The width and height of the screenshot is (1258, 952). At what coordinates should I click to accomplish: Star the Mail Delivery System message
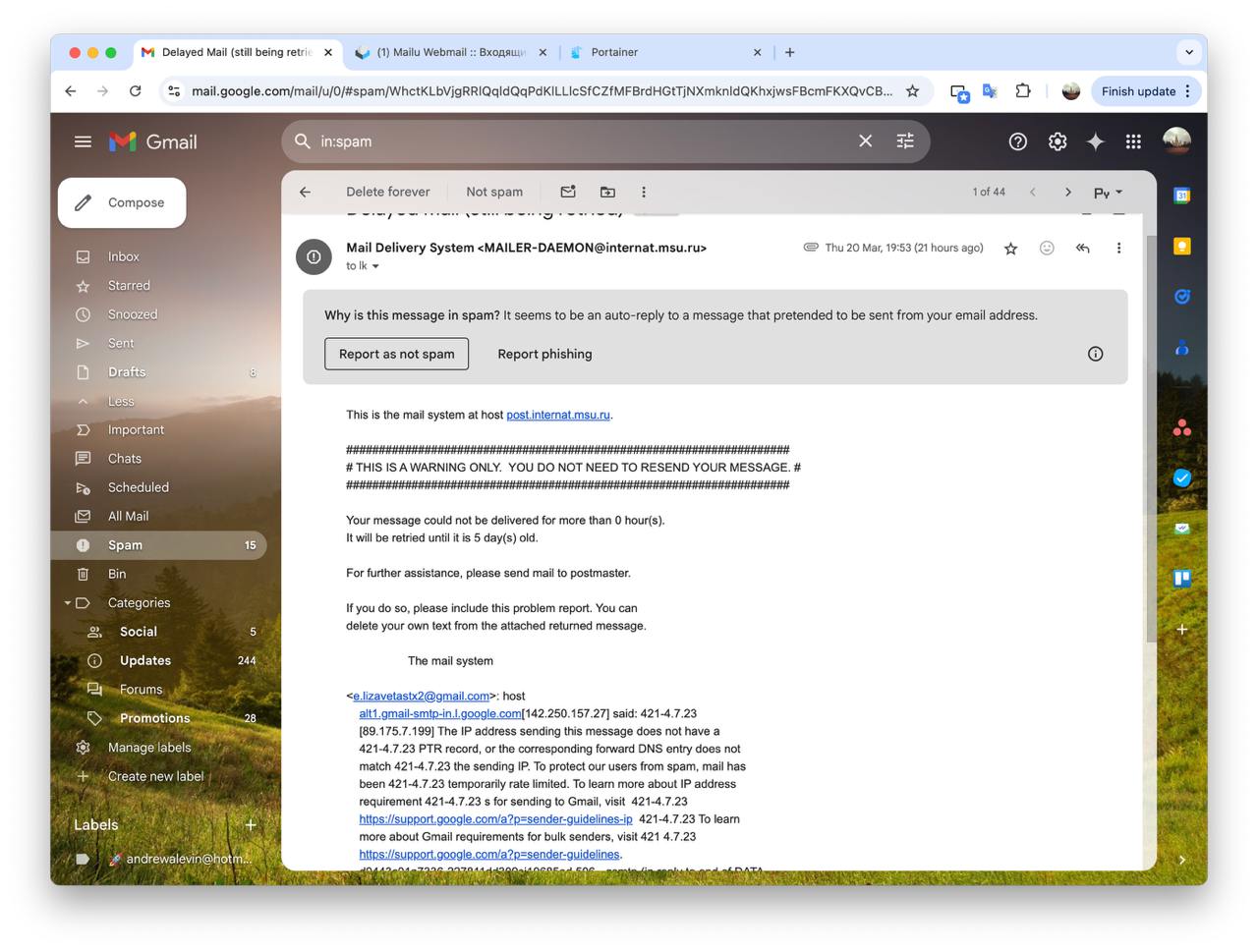click(1010, 249)
